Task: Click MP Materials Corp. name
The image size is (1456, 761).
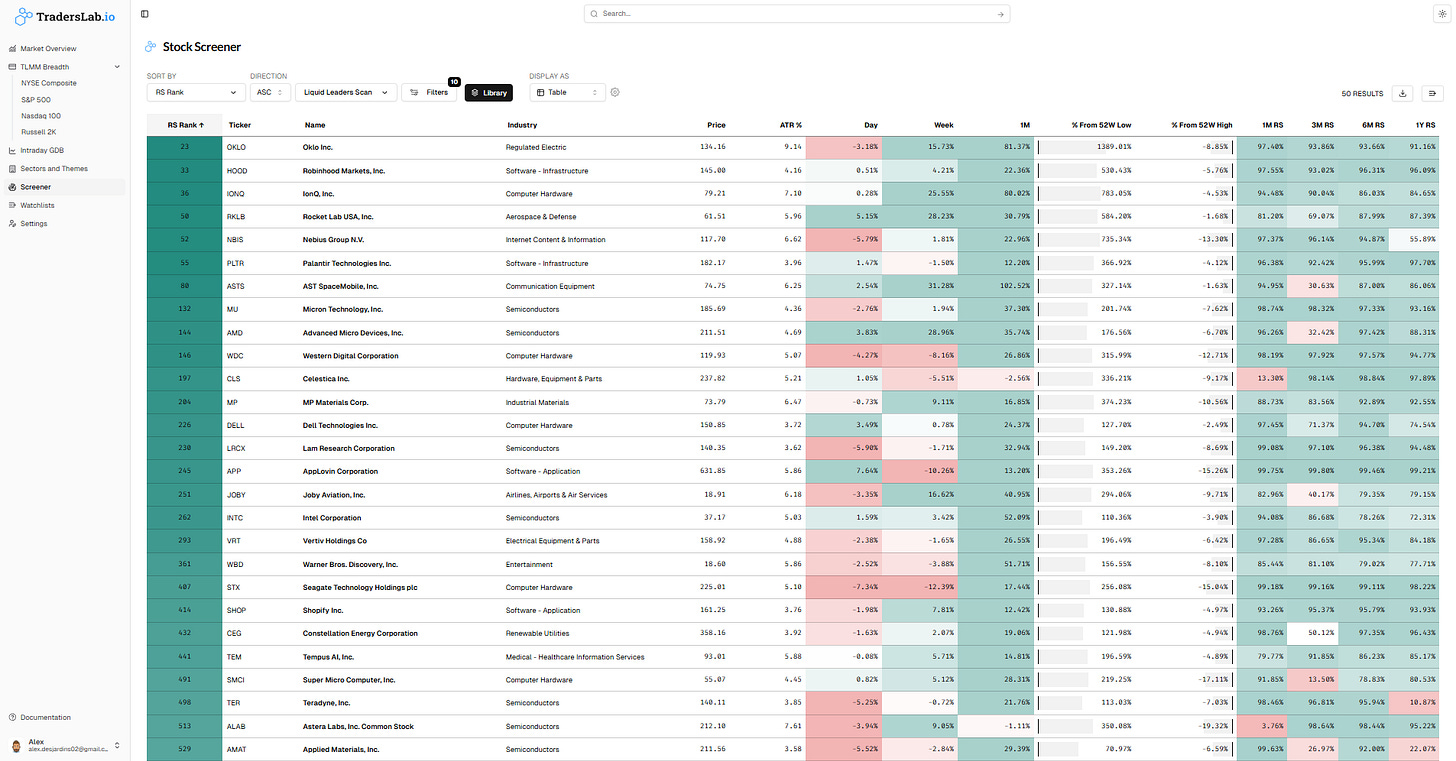Action: click(x=336, y=402)
